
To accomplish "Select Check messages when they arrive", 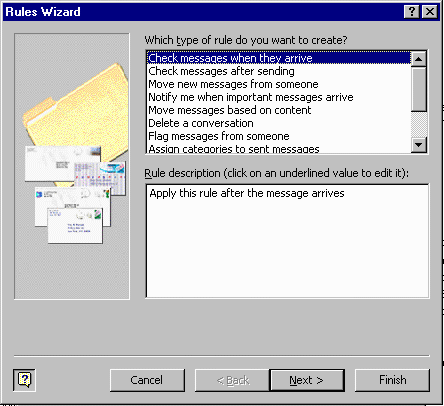I will click(x=279, y=58).
